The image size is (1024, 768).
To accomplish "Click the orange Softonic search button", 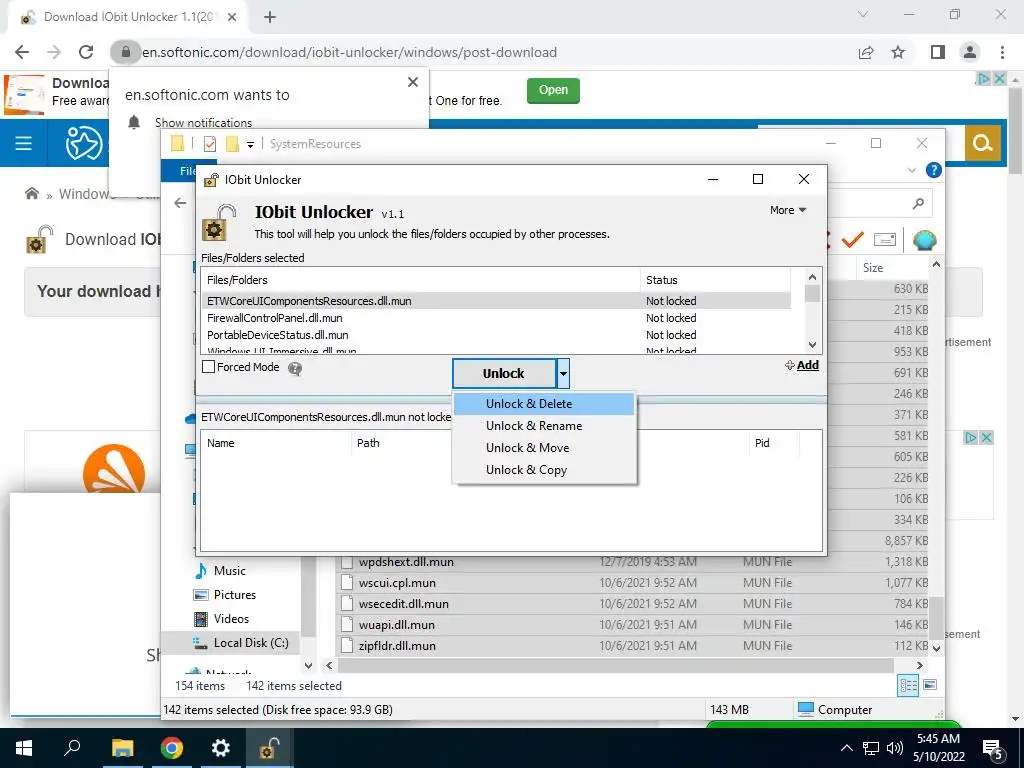I will (x=983, y=143).
